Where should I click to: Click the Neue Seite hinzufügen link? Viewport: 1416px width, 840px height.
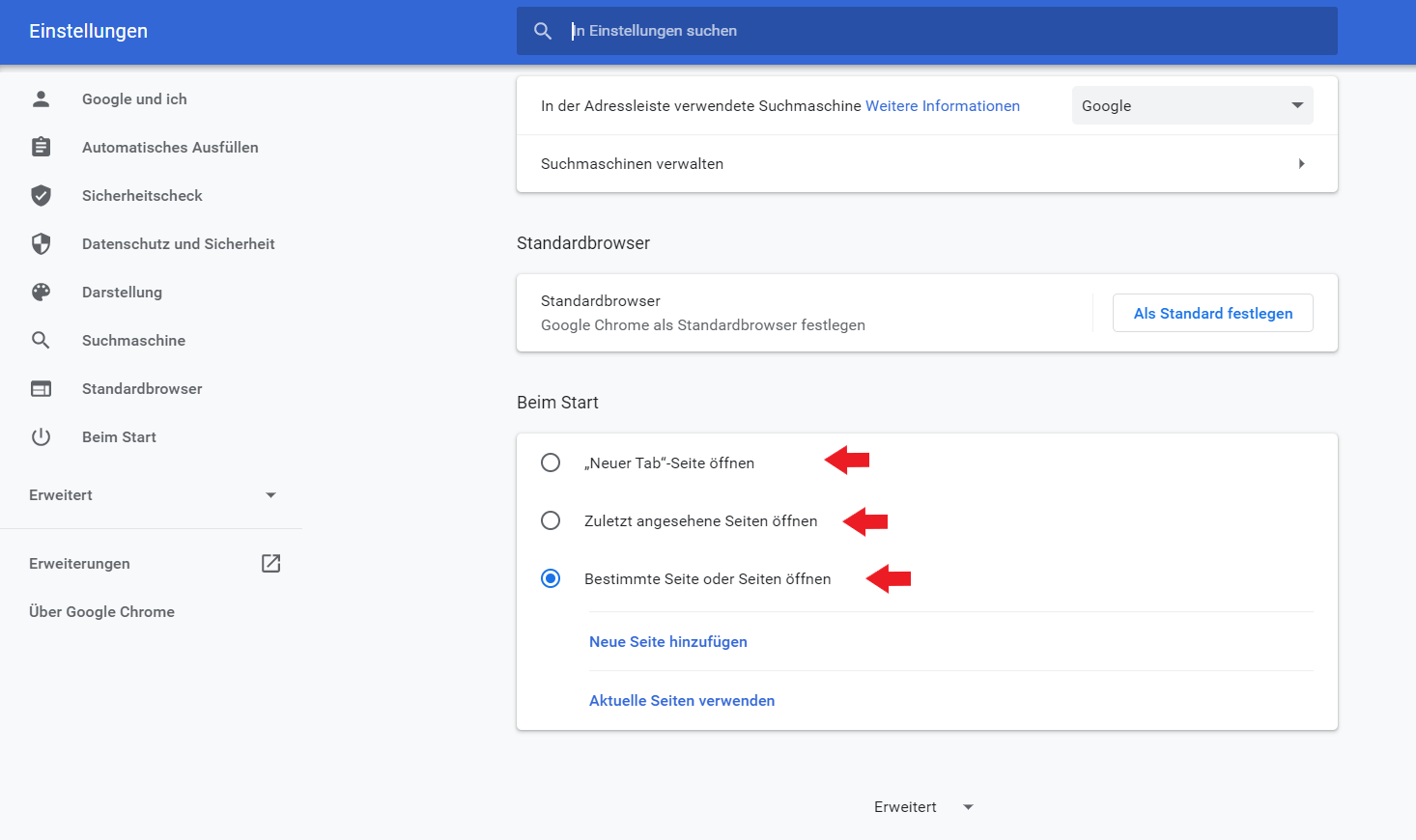tap(668, 641)
